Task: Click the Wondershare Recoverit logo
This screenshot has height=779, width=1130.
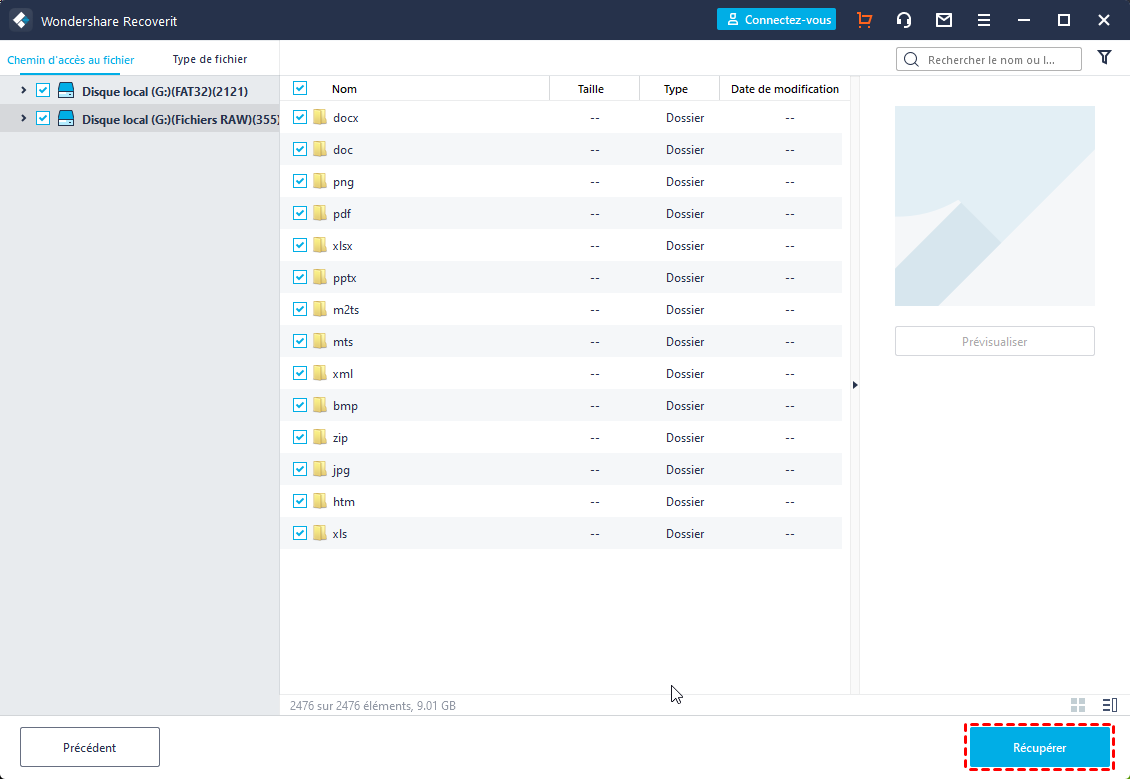Action: (20, 20)
